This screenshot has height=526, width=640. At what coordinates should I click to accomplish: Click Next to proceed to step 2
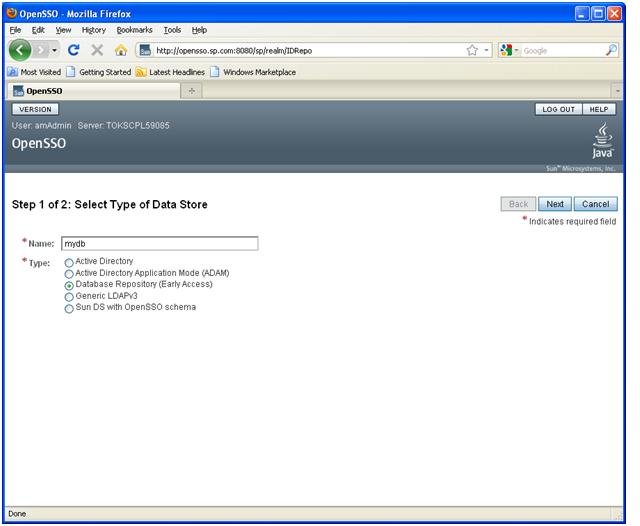(555, 204)
